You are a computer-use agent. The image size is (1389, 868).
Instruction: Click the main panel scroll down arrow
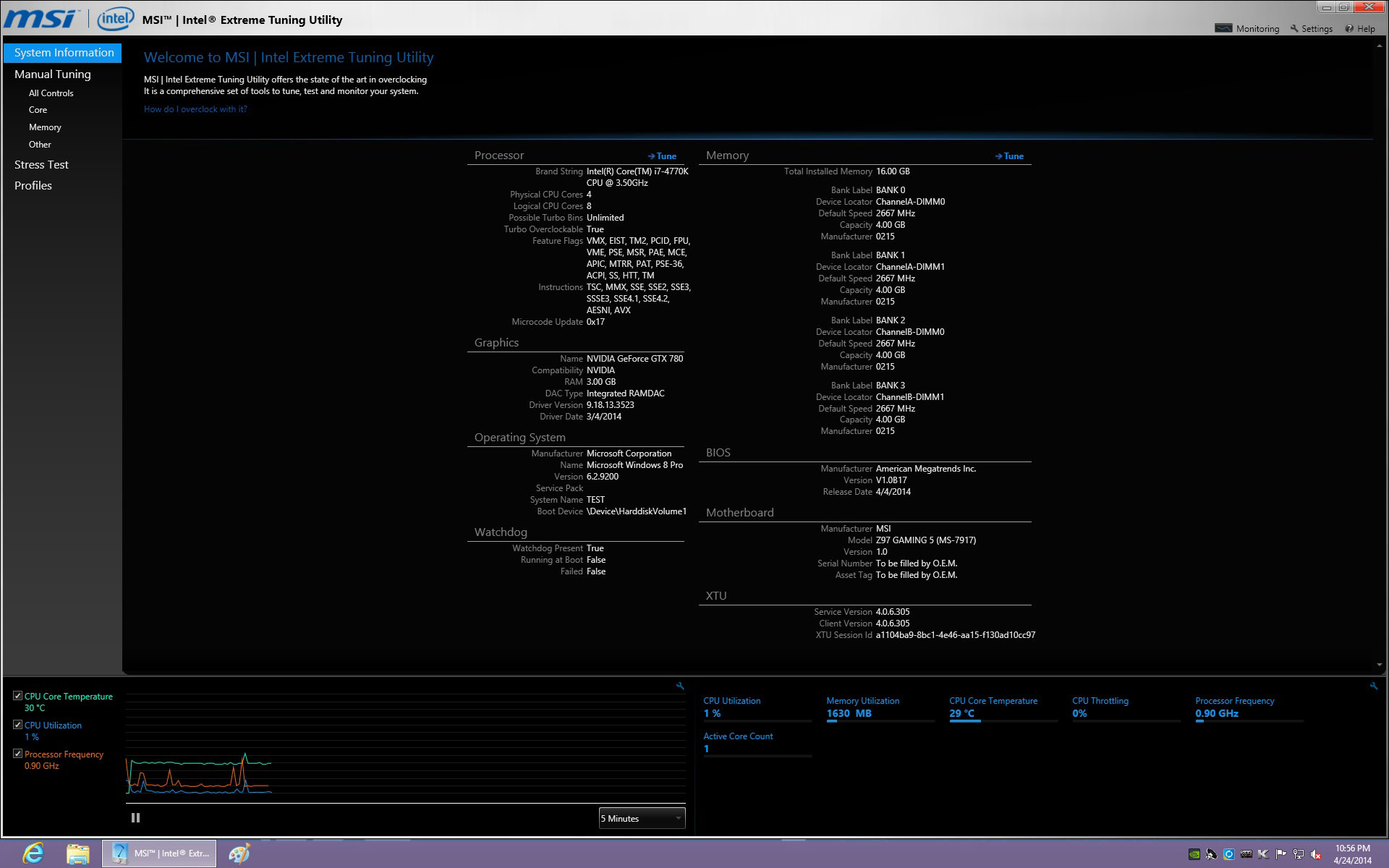pos(1380,665)
